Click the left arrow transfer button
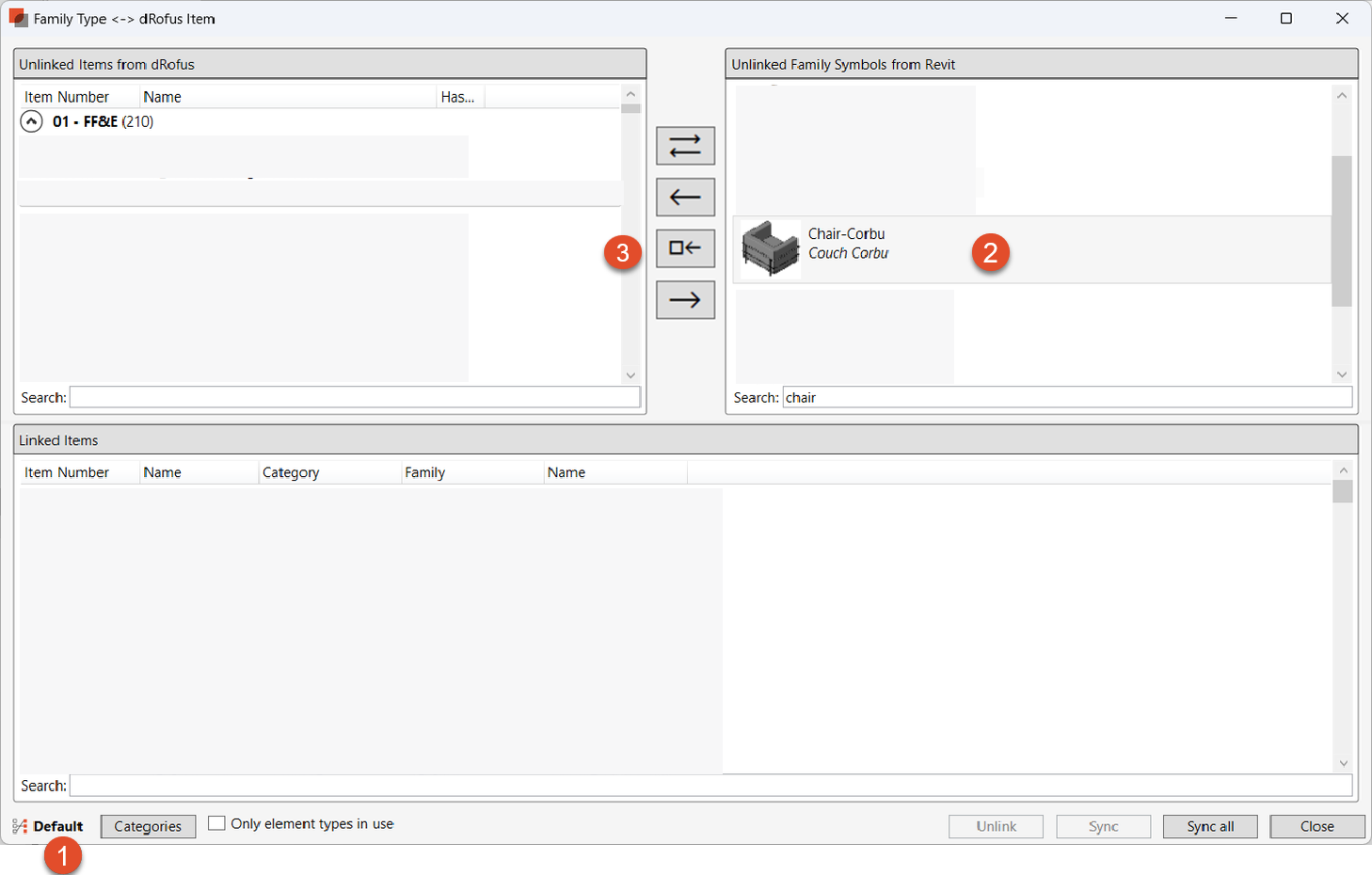This screenshot has height=875, width=1372. pos(685,198)
